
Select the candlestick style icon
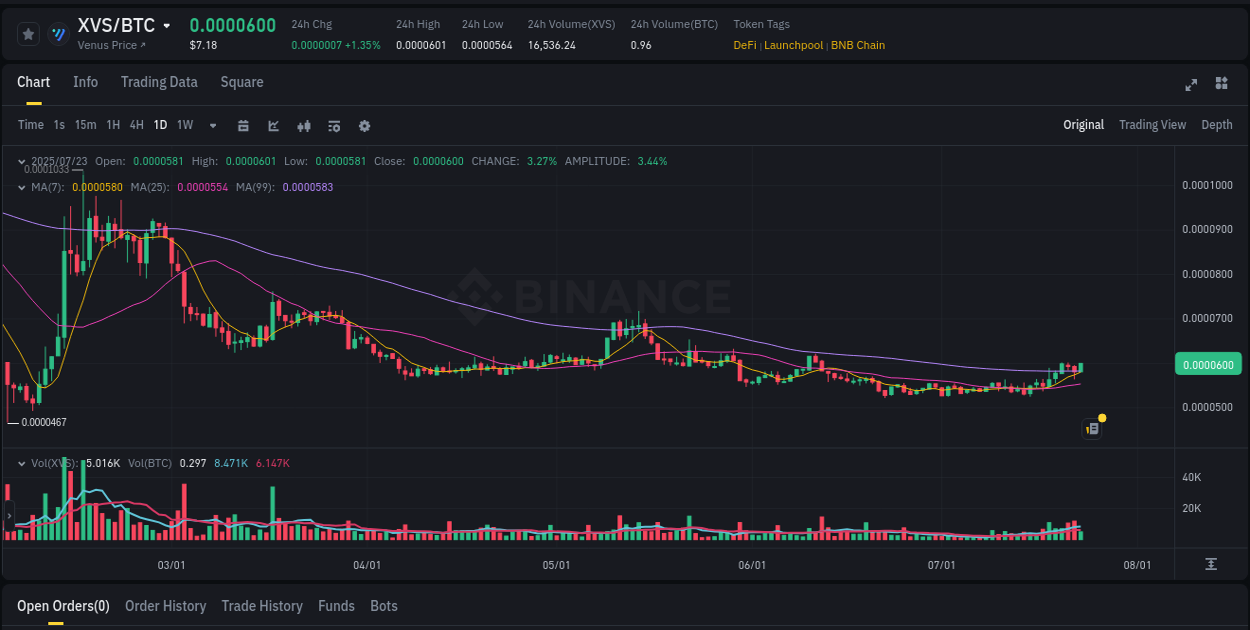click(x=303, y=125)
